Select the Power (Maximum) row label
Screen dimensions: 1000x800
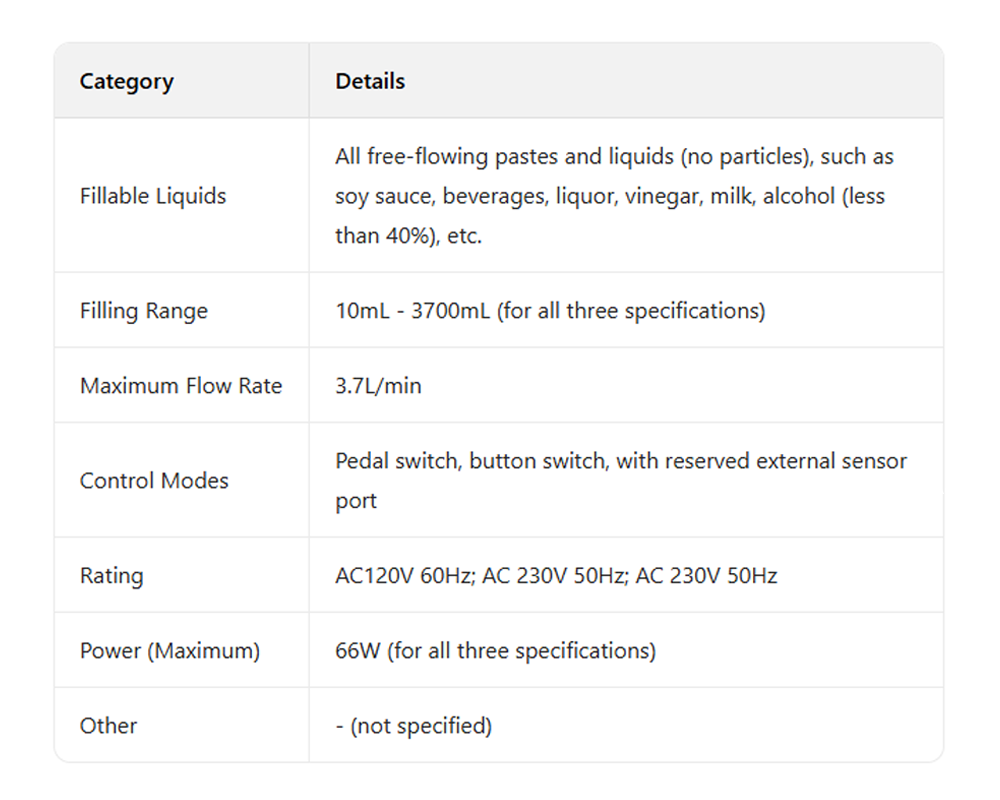point(170,651)
